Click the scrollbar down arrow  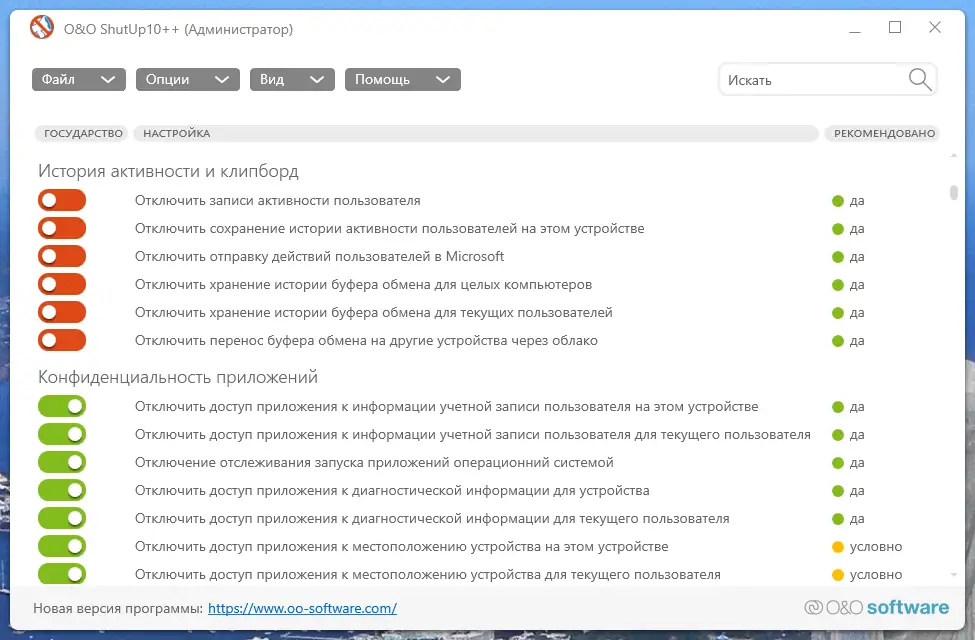954,575
